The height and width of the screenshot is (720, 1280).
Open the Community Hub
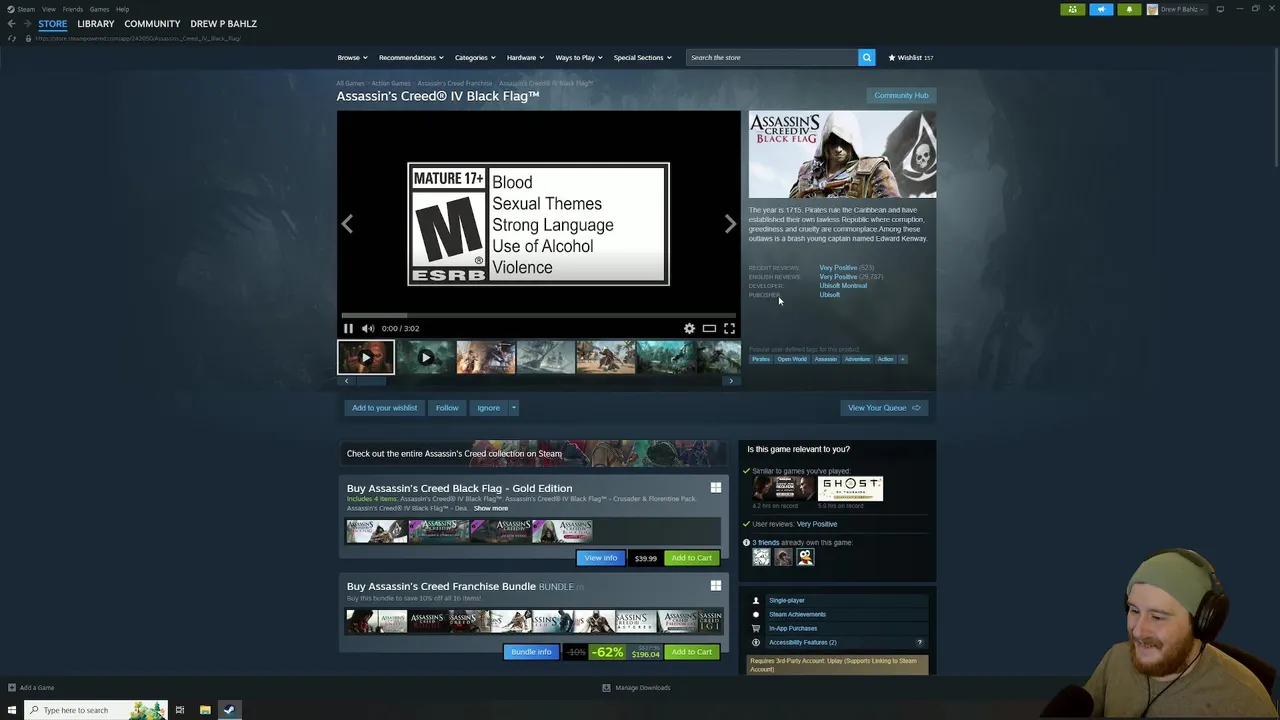901,95
